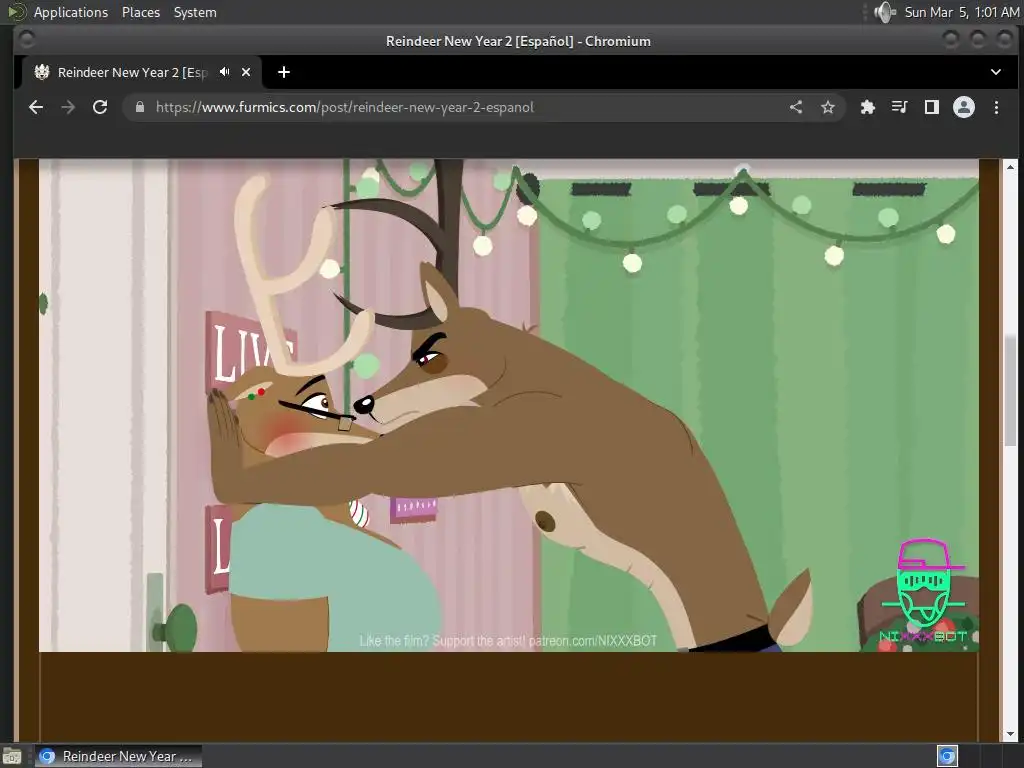
Task: Mute tab via speaker icon
Action: click(x=224, y=72)
